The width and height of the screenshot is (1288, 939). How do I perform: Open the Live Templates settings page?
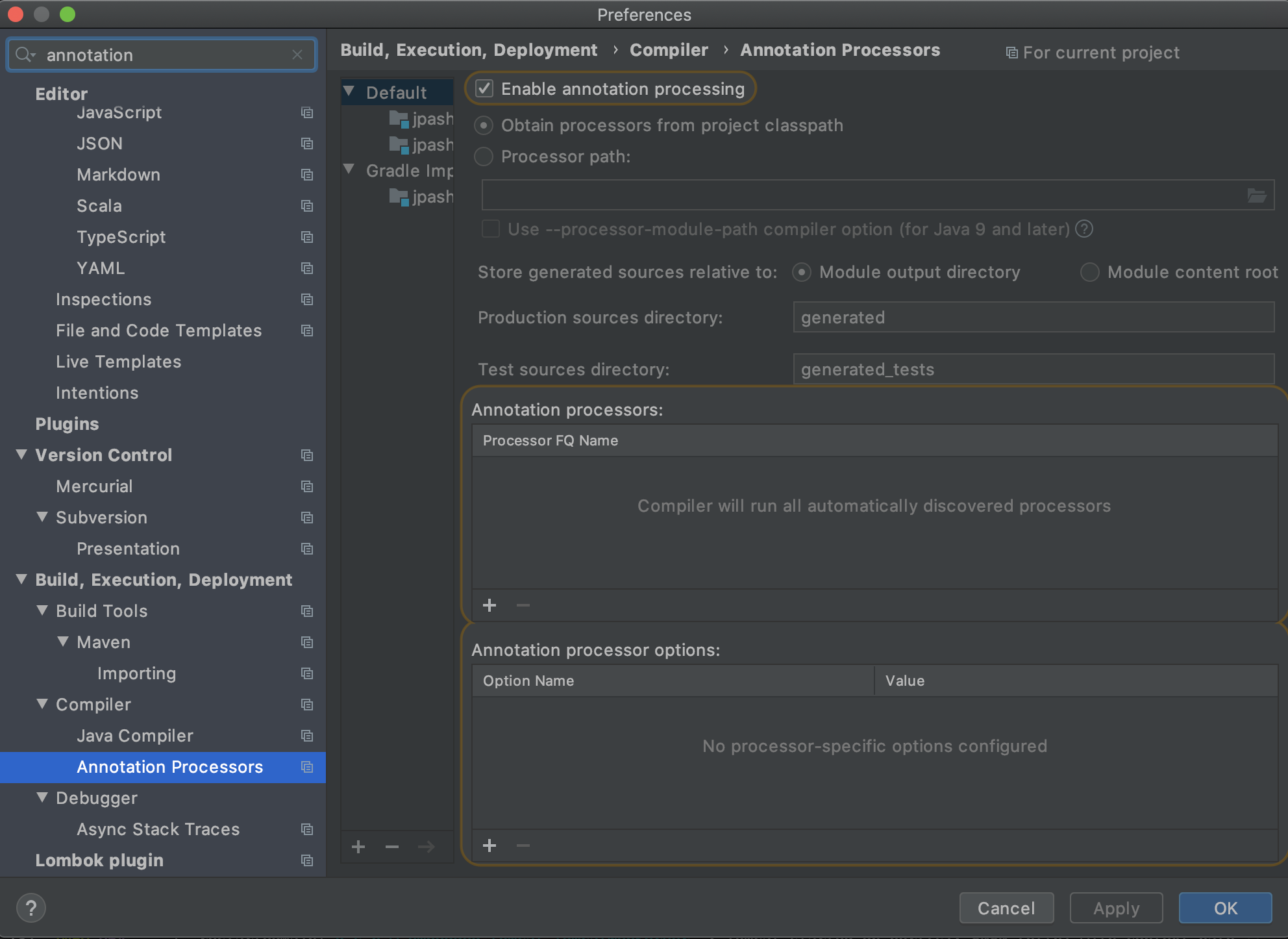click(118, 362)
